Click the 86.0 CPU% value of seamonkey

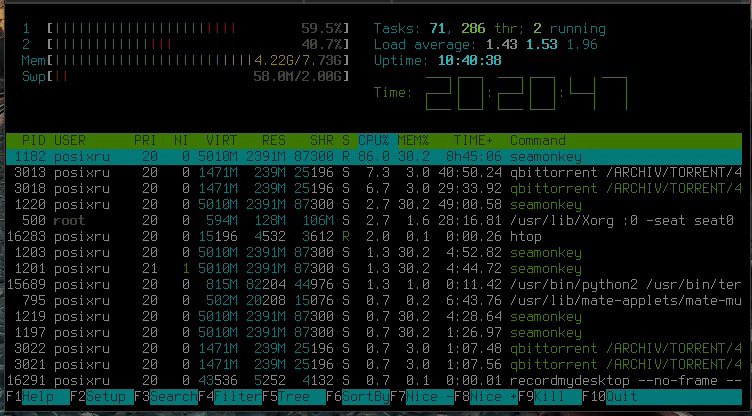pos(374,156)
